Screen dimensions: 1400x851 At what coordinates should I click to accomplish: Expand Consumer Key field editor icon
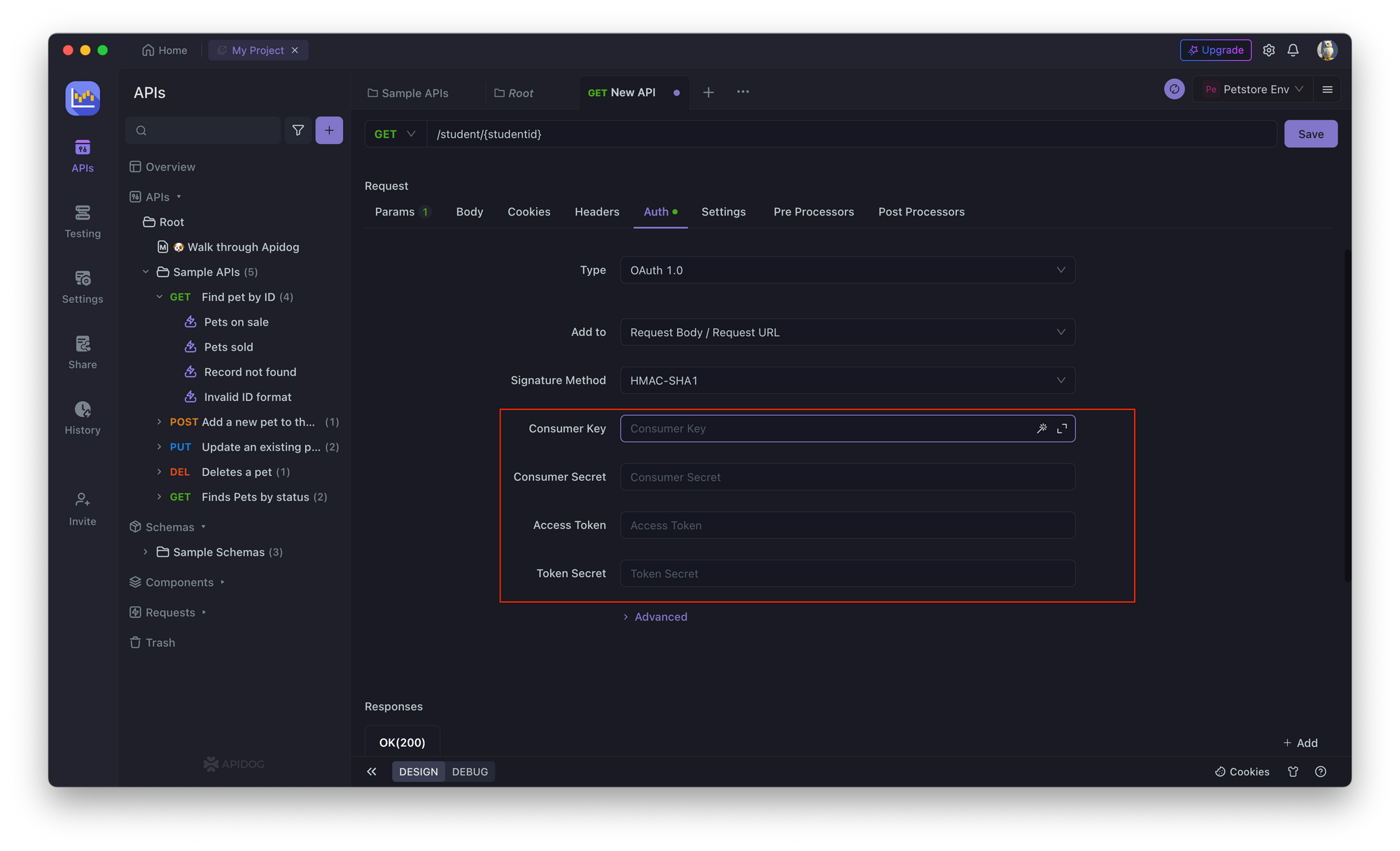pyautogui.click(x=1062, y=428)
